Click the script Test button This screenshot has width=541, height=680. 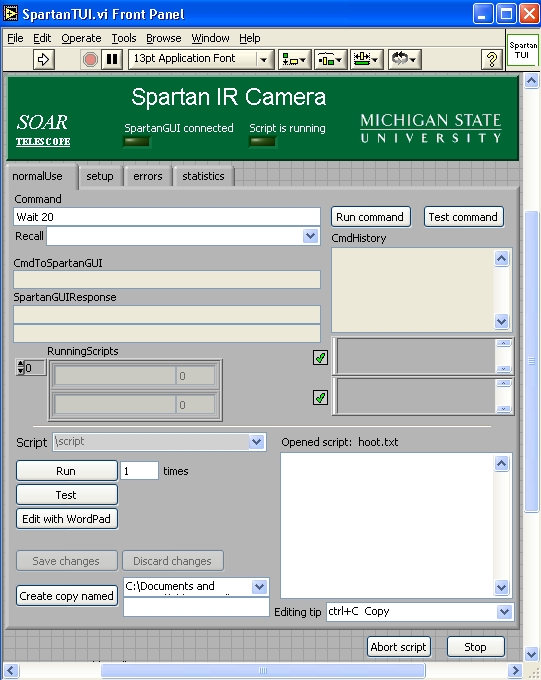coord(66,495)
